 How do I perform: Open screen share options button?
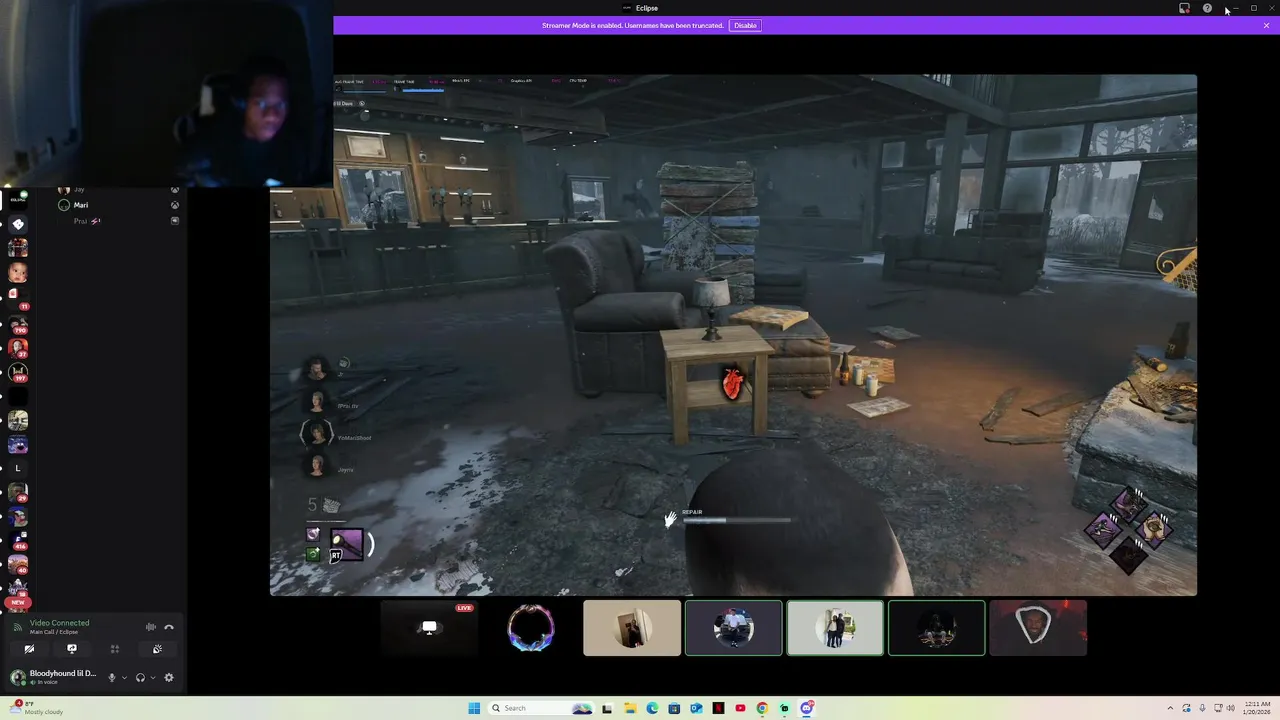pos(71,649)
